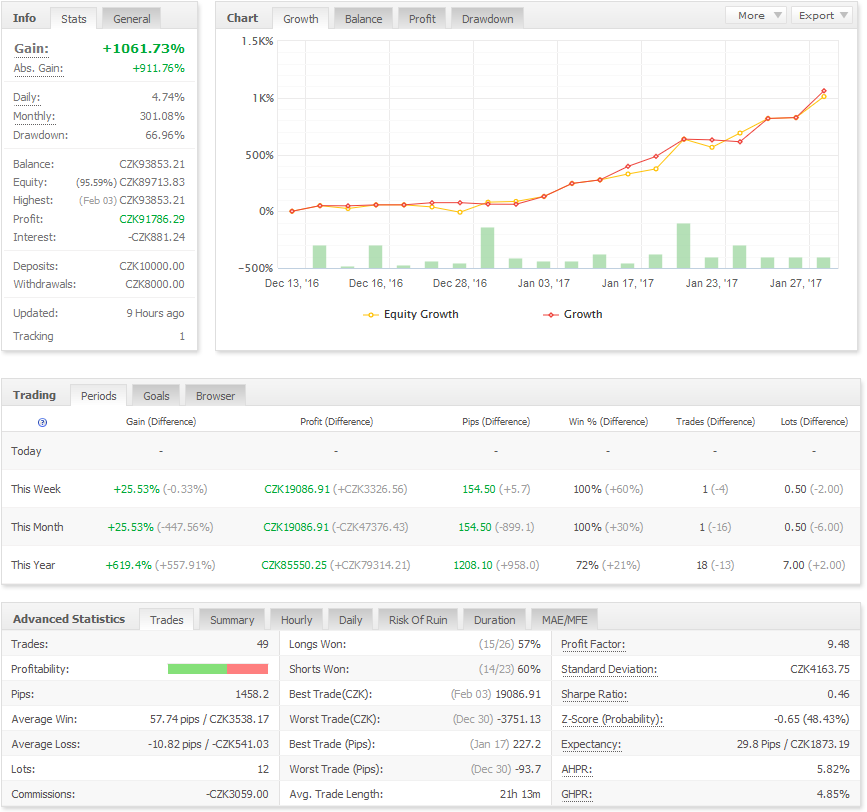This screenshot has height=812, width=867.
Task: Toggle Equity Growth legend marker
Action: coord(370,315)
